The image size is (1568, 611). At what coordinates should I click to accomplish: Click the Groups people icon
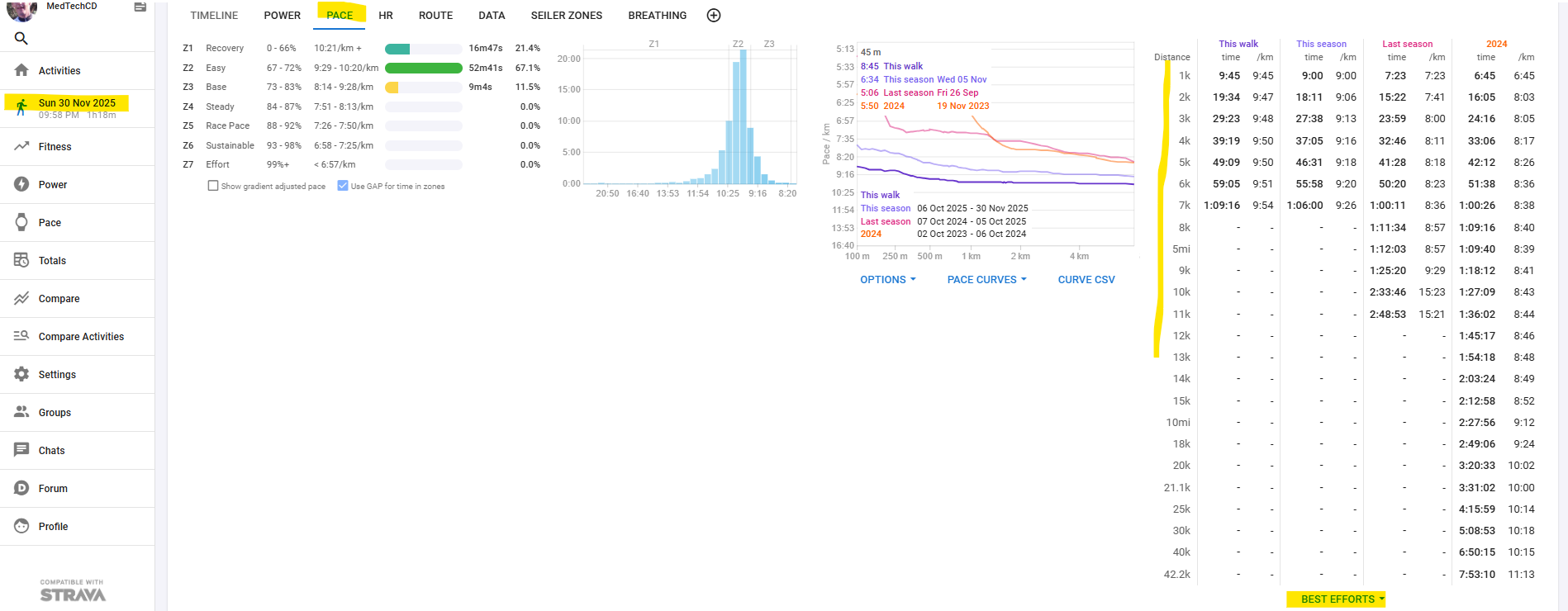(21, 412)
